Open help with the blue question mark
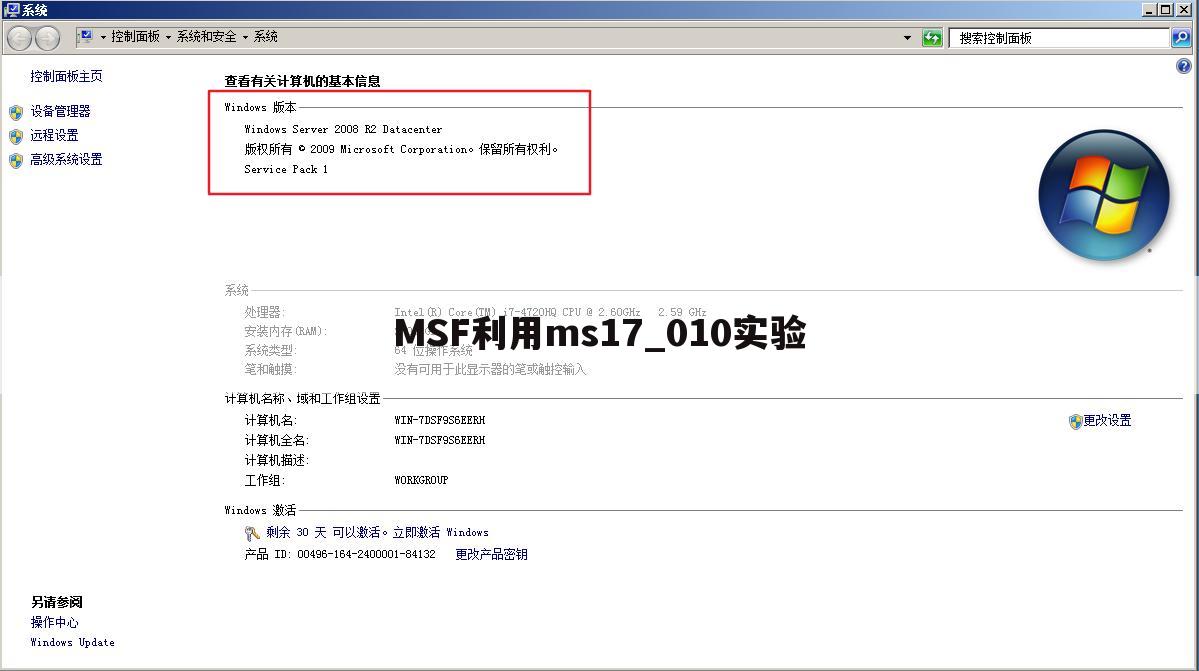 click(1184, 66)
